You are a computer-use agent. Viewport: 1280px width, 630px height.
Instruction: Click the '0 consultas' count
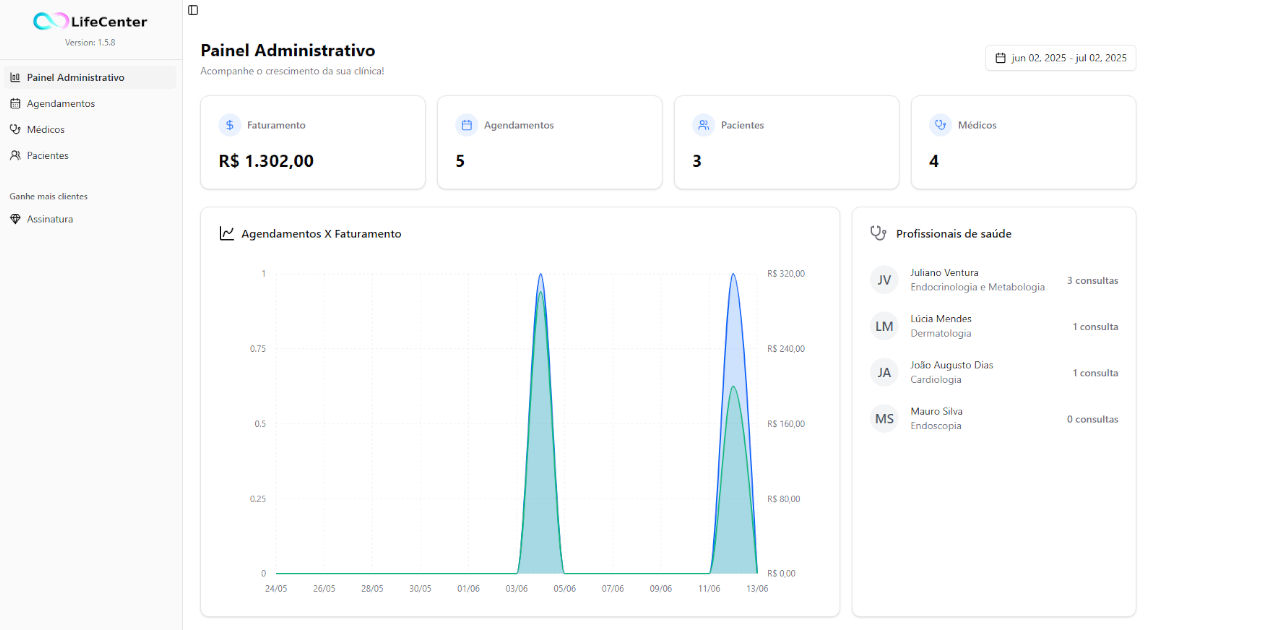pyautogui.click(x=1092, y=419)
